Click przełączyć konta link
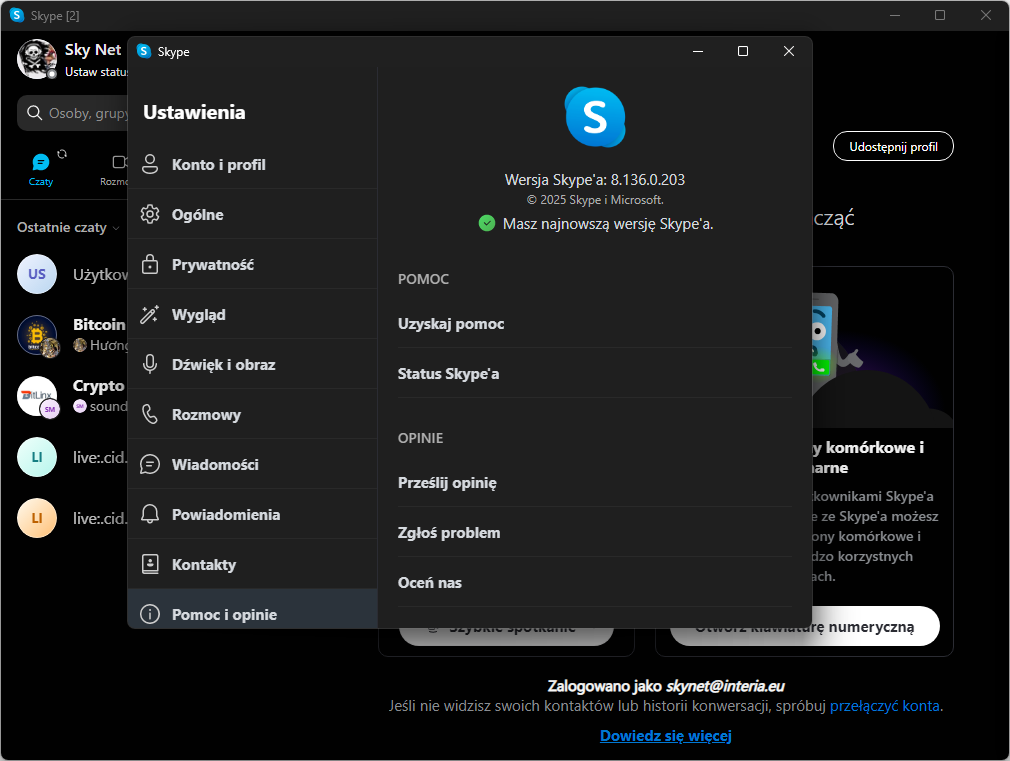 click(884, 706)
